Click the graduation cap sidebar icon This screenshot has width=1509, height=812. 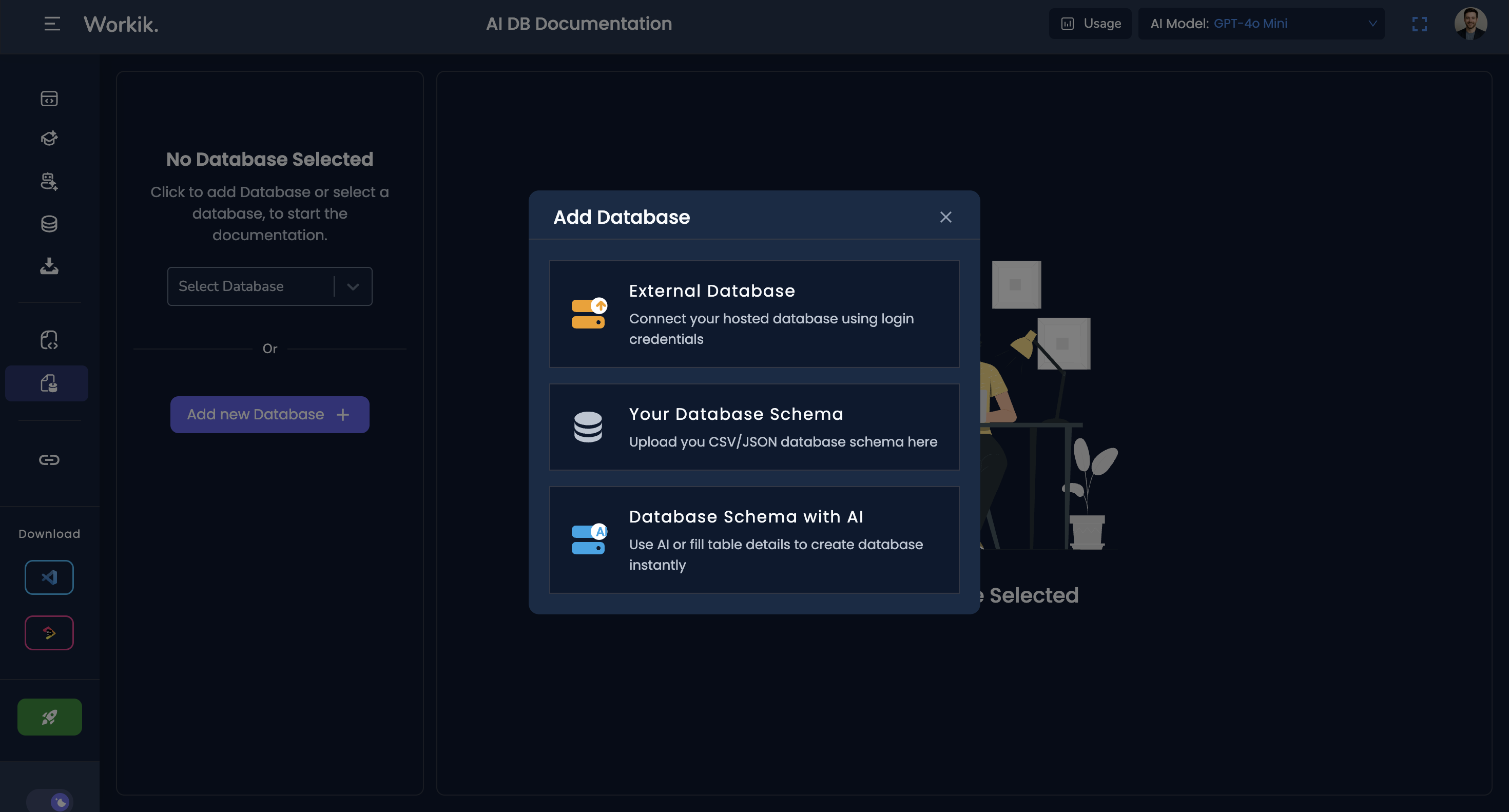pos(49,139)
